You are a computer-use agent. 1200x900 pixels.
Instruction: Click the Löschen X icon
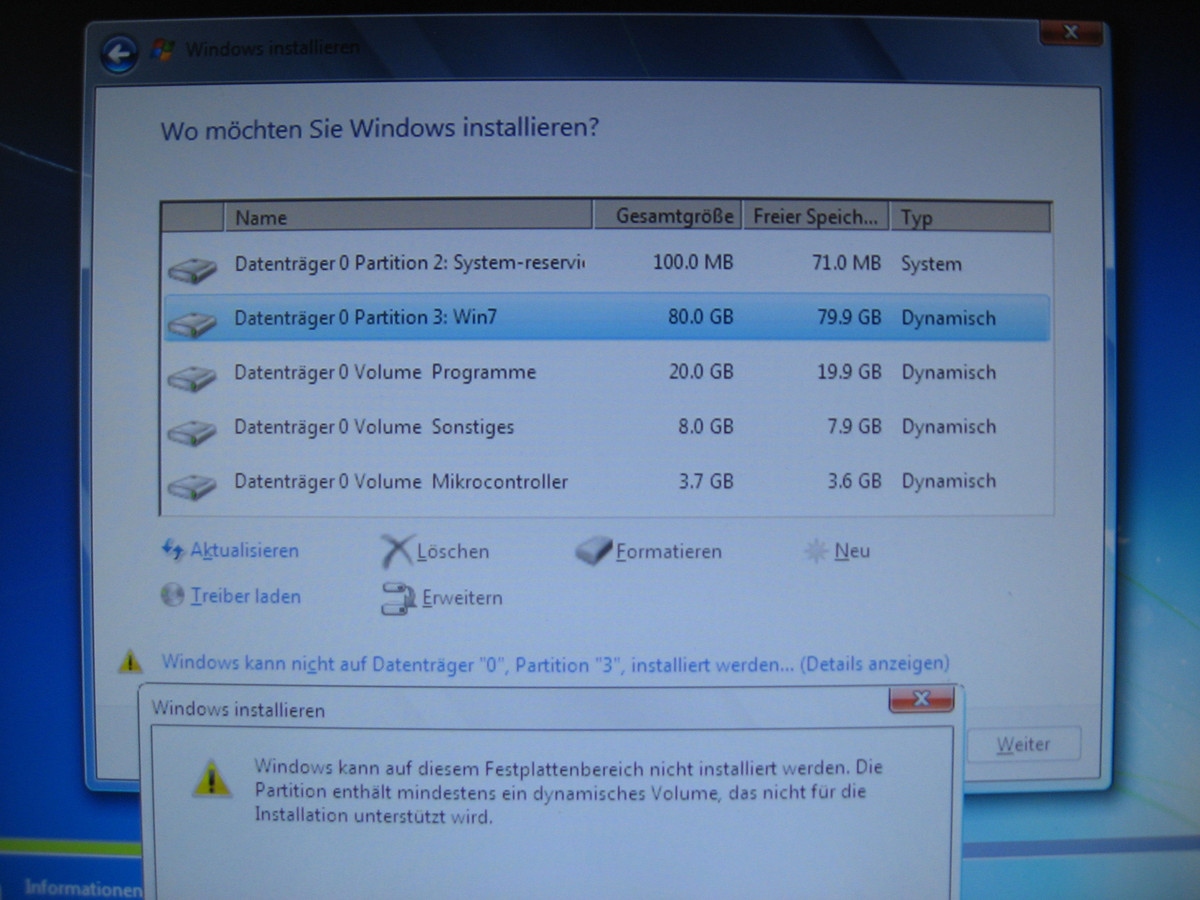pos(397,551)
